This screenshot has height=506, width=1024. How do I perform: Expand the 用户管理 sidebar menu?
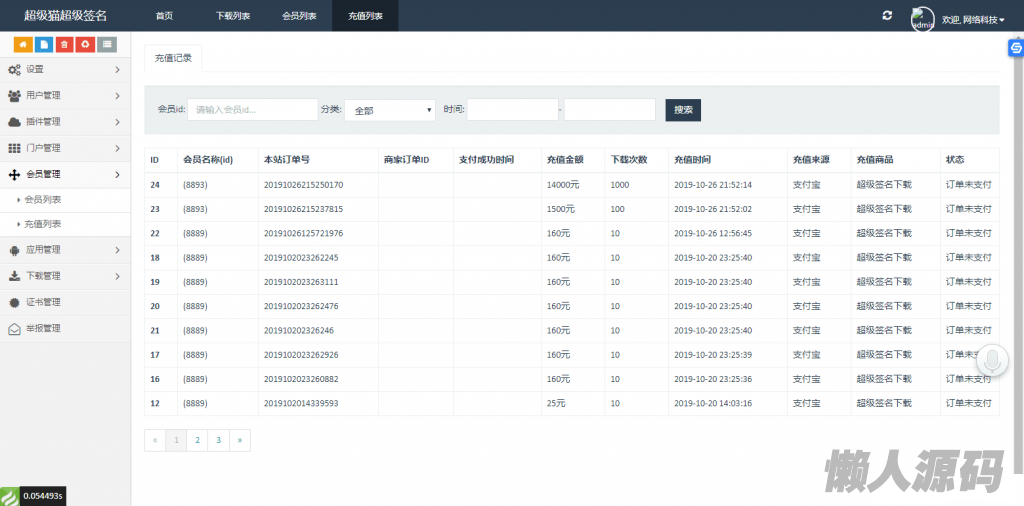[65, 95]
